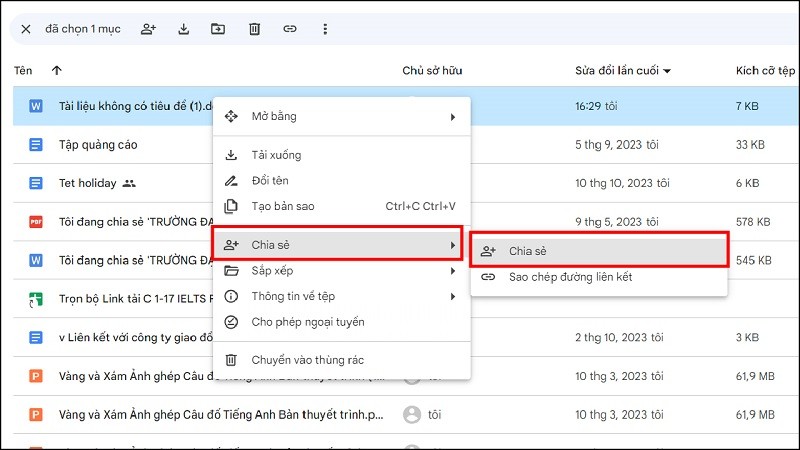Choose 'Chuyển vào thùng rác' menu entry
800x450 pixels.
click(x=341, y=360)
